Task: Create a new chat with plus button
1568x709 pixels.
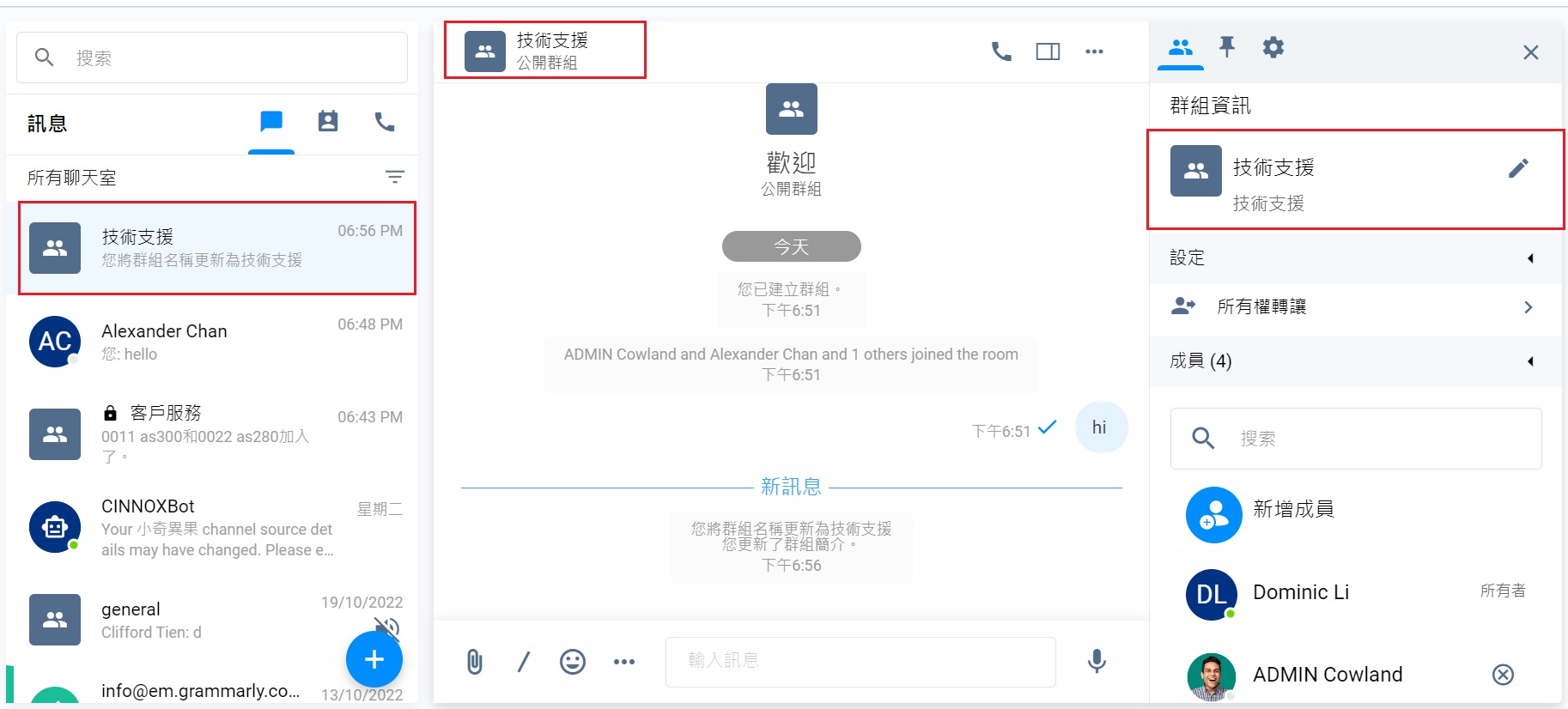Action: [374, 659]
